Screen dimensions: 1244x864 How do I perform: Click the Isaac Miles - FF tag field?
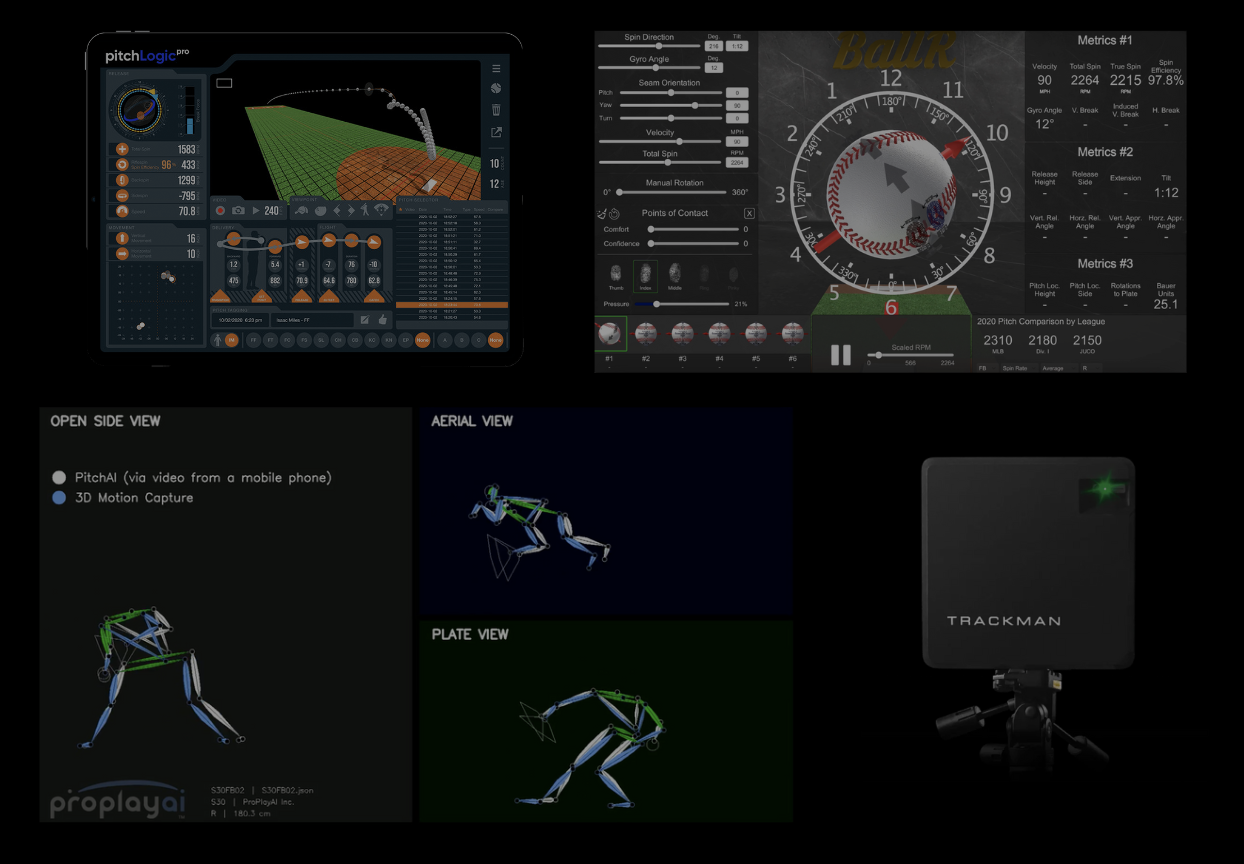(x=312, y=320)
